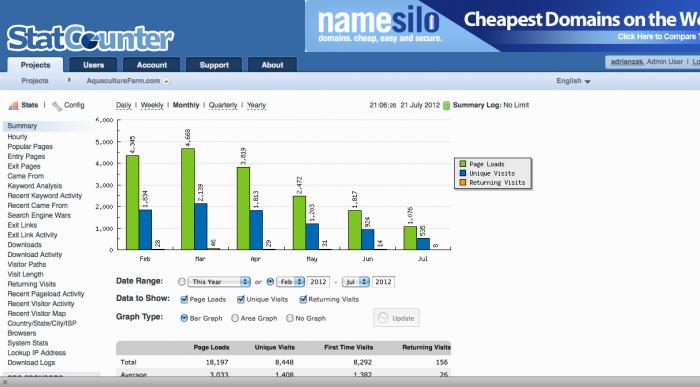The image size is (700, 387).
Task: Open Recent Came From in the sidebar
Action: point(38,205)
